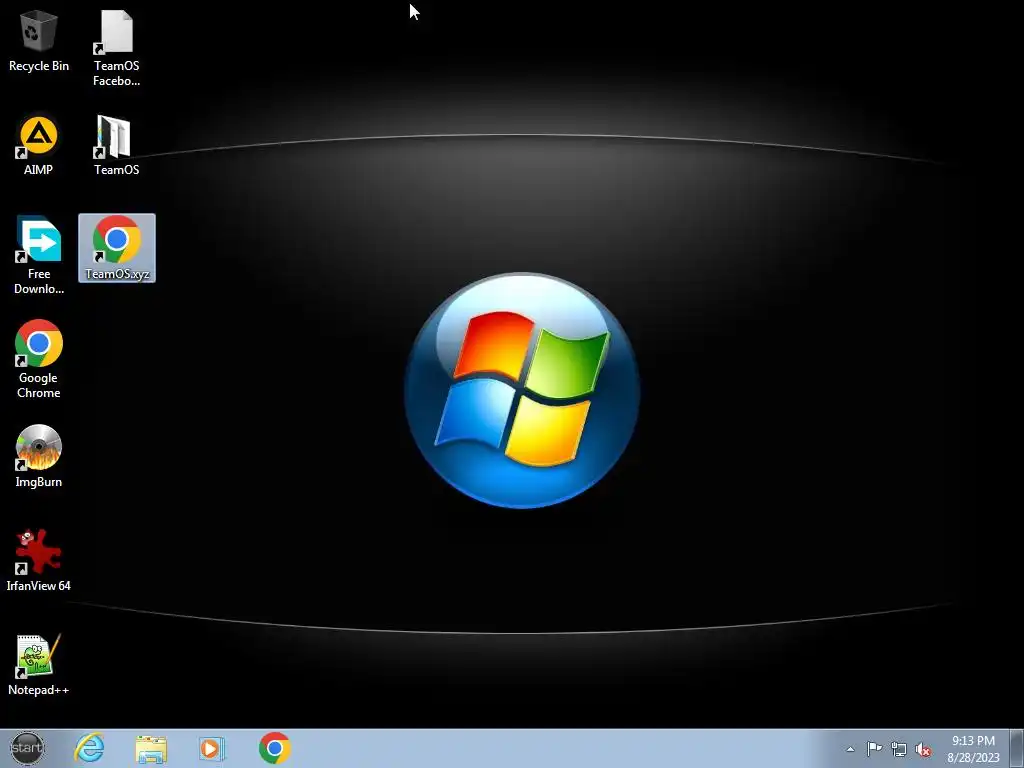Screen dimensions: 1024x768
Task: Open Windows Media Player from taskbar
Action: coord(212,748)
